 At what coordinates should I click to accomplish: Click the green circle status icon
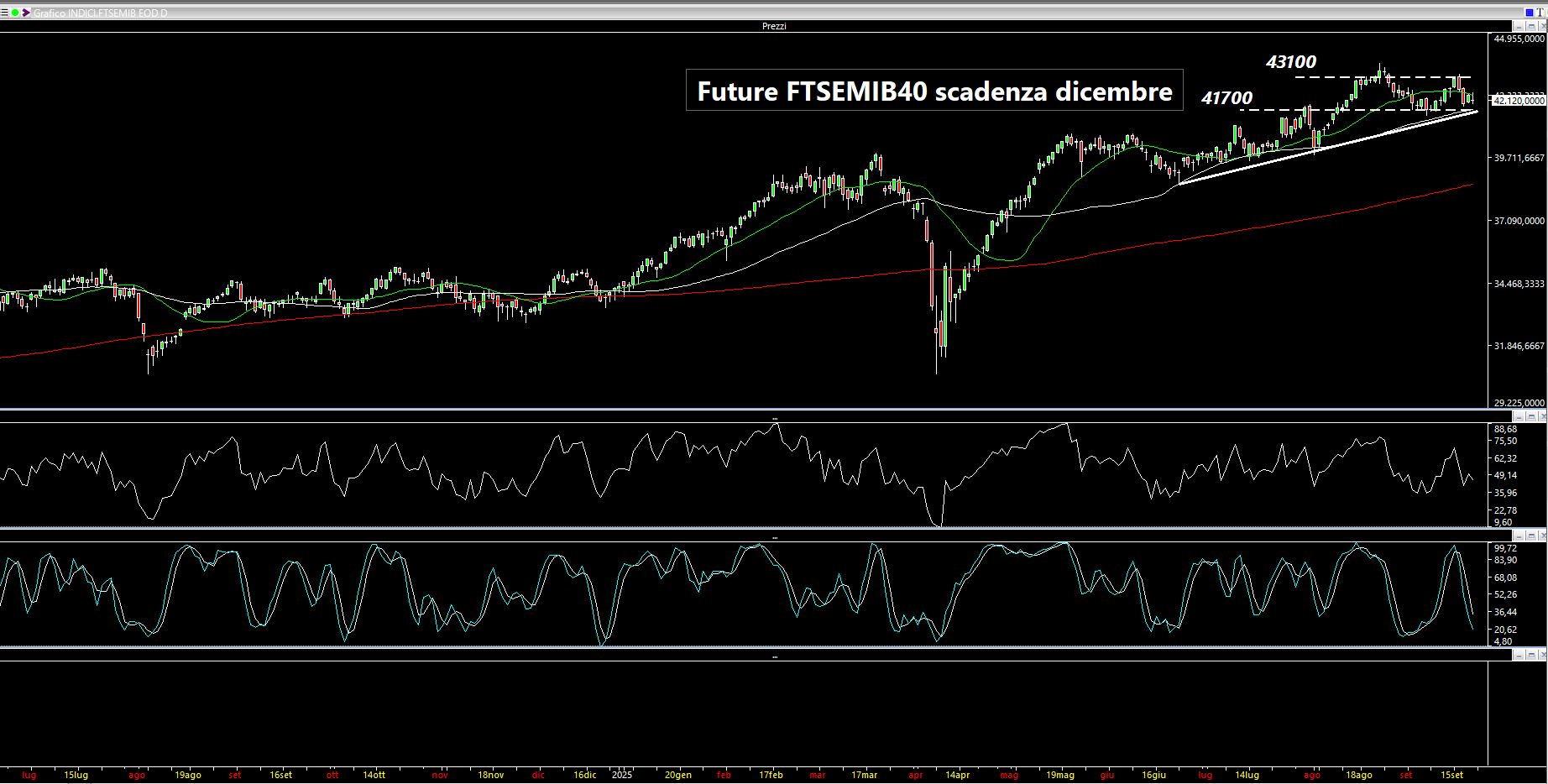(x=15, y=13)
